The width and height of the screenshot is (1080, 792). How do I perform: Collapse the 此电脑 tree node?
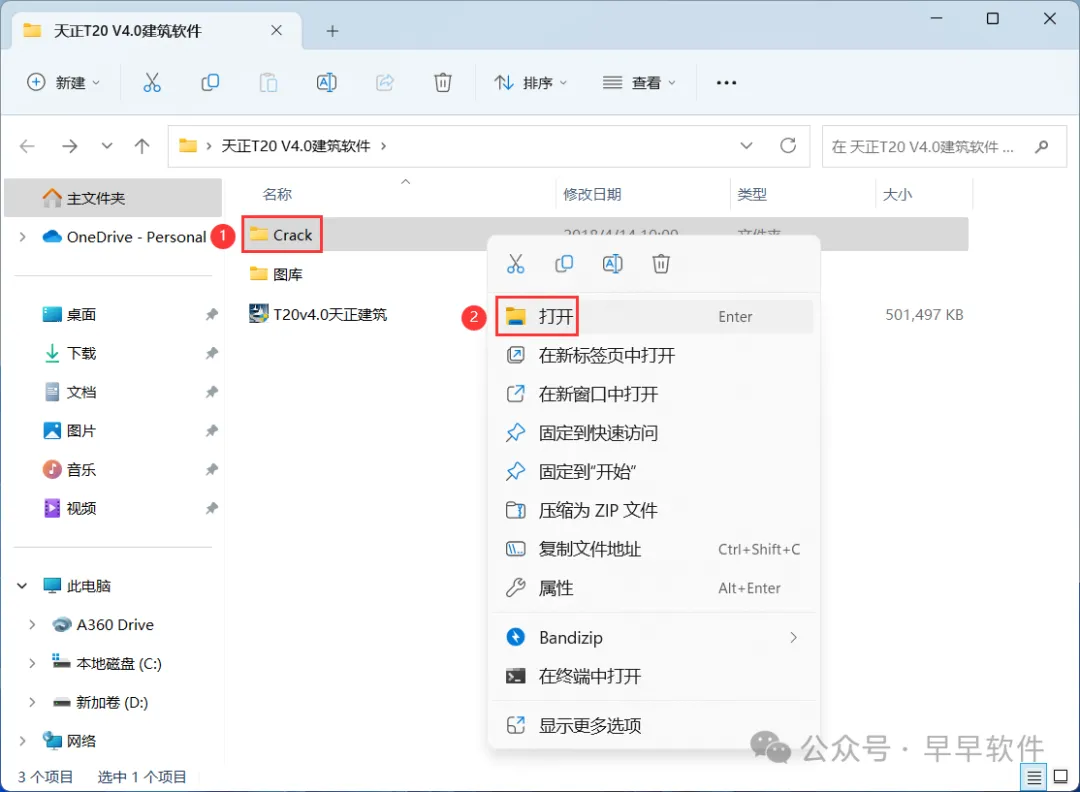click(22, 586)
